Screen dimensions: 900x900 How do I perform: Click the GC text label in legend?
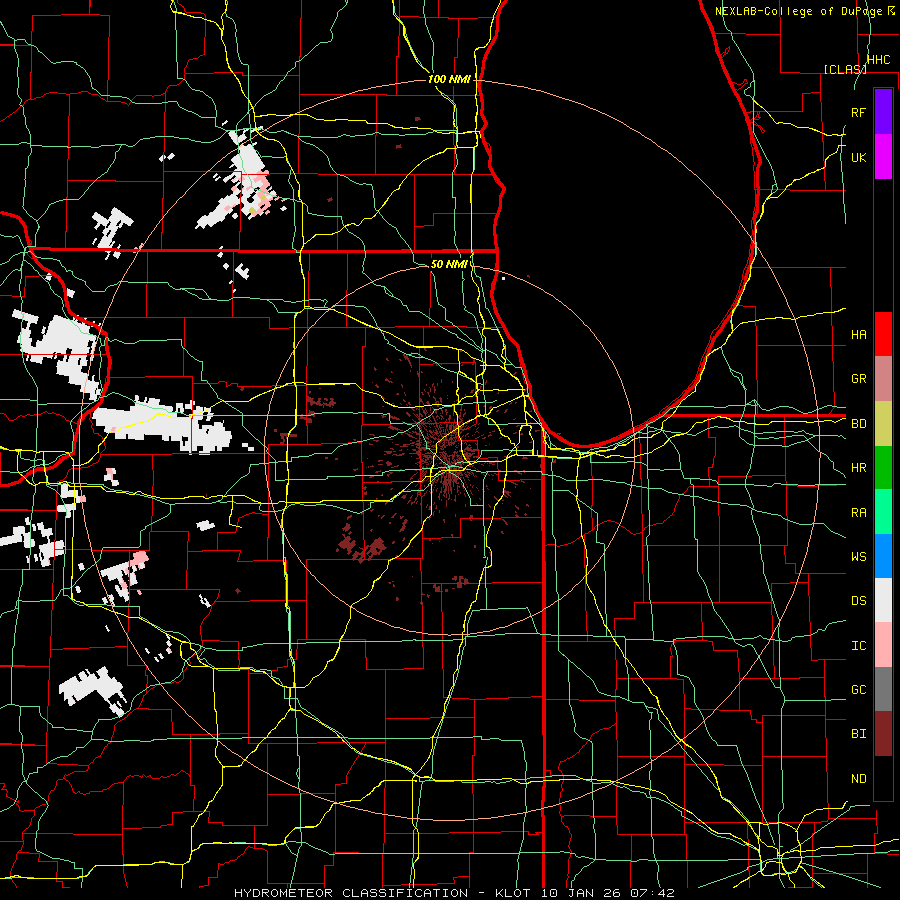click(858, 690)
